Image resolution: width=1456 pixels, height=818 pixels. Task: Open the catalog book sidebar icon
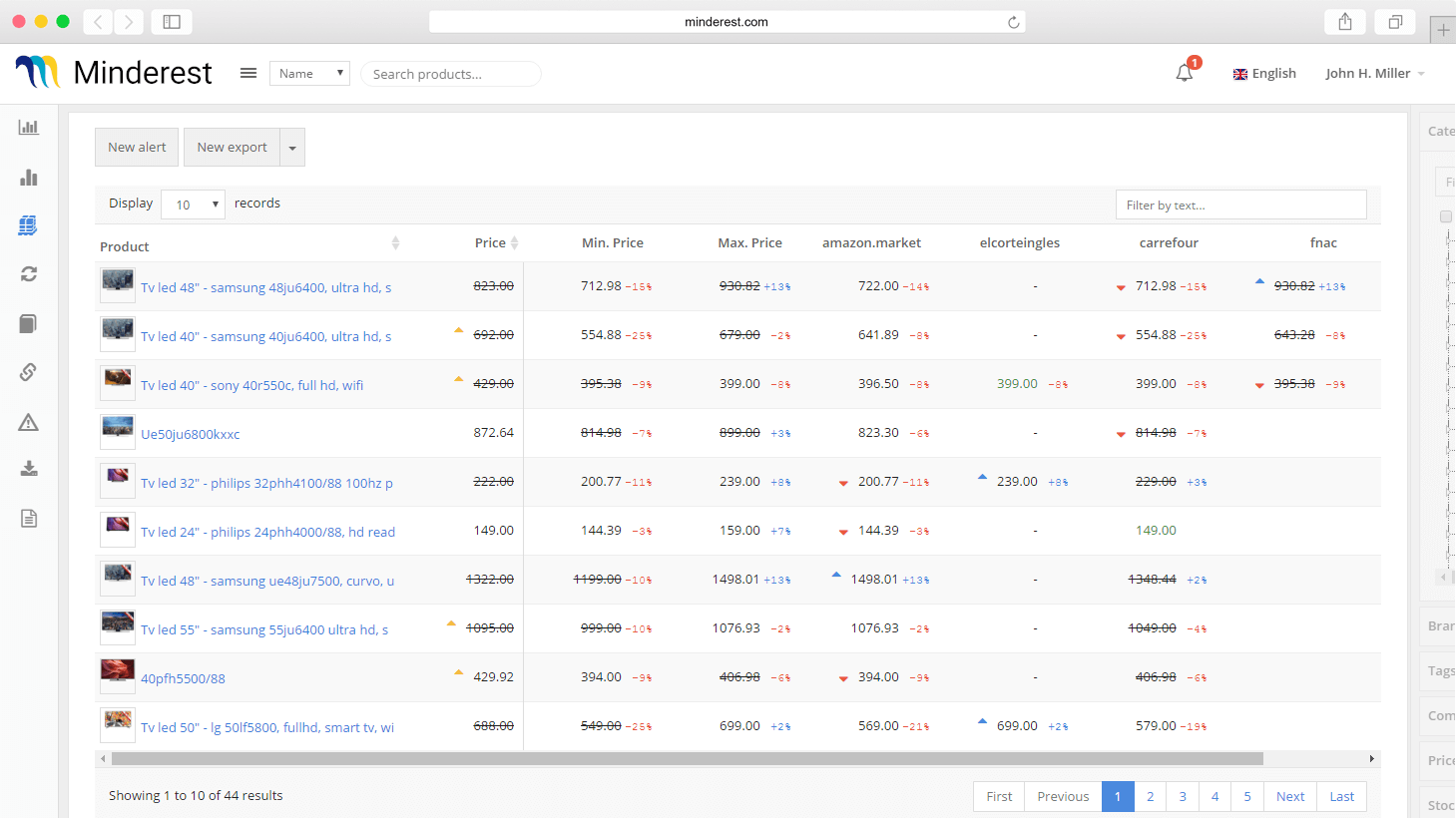(x=28, y=323)
